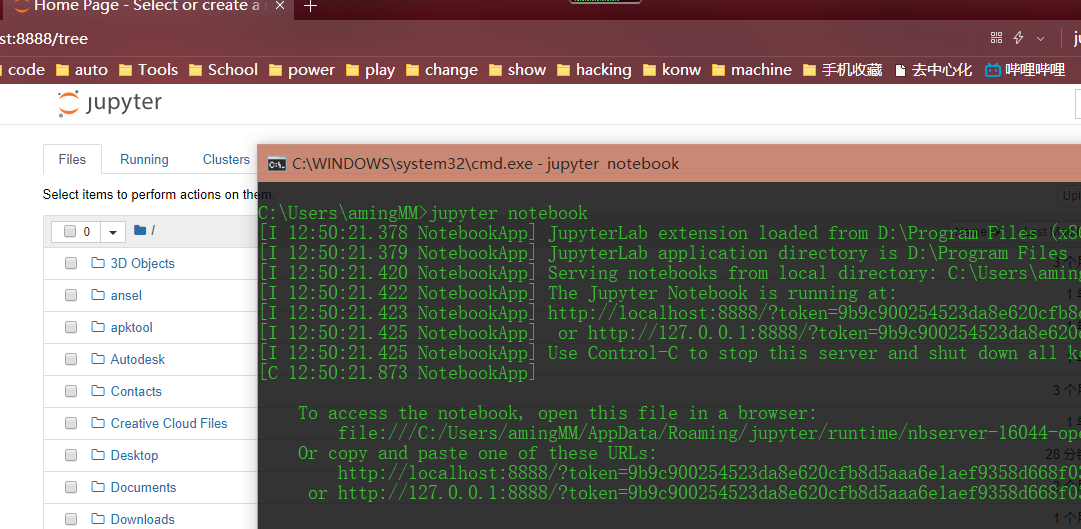1081x529 pixels.
Task: Open the Autodesk folder link
Action: tap(138, 359)
